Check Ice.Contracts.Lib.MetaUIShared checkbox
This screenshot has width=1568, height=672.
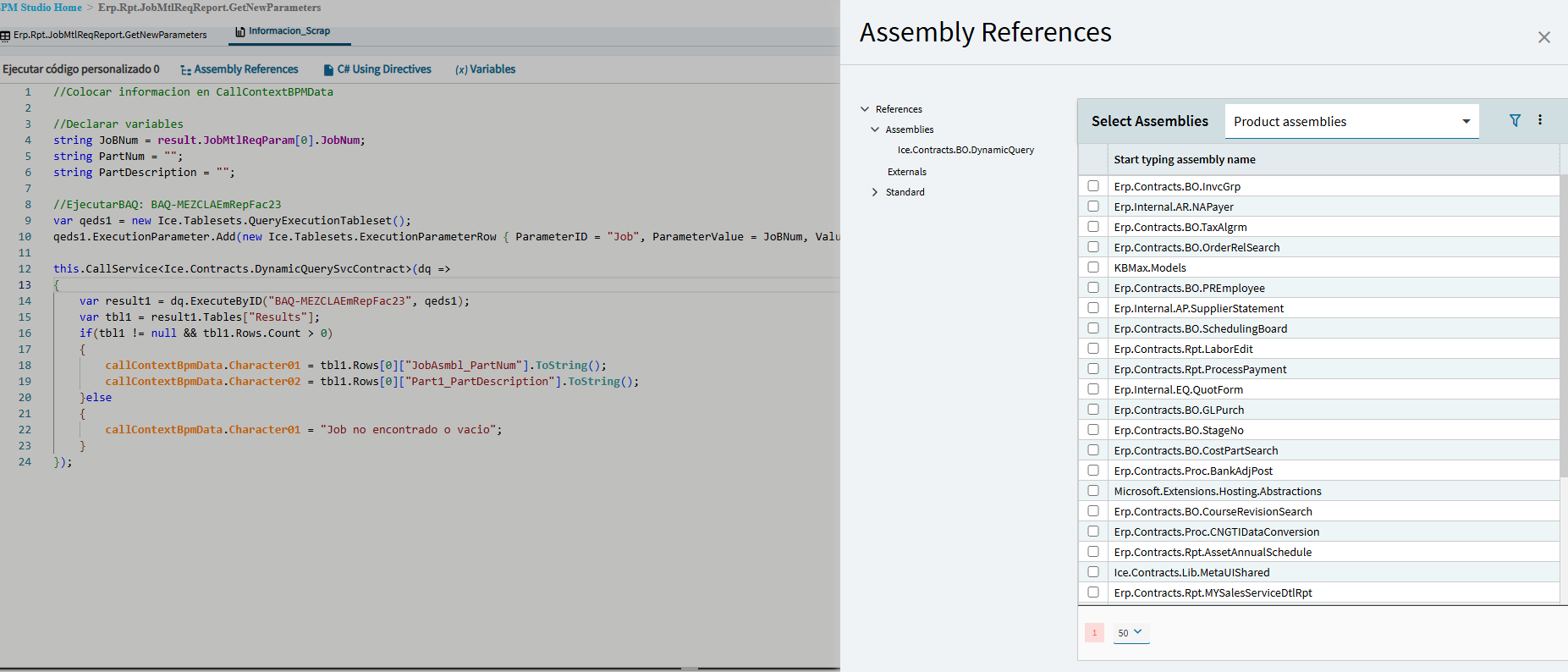1093,572
